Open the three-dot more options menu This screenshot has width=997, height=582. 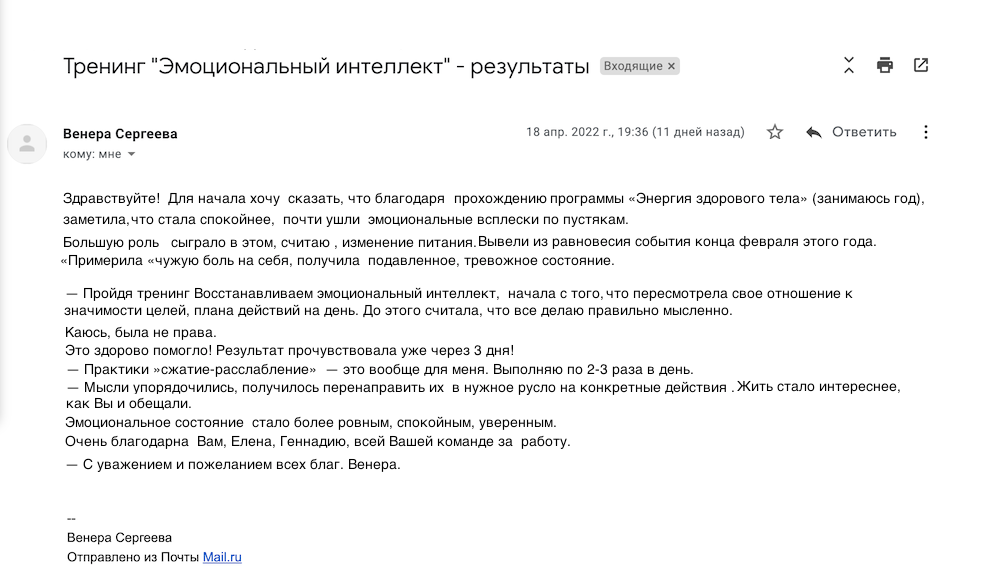pyautogui.click(x=926, y=132)
